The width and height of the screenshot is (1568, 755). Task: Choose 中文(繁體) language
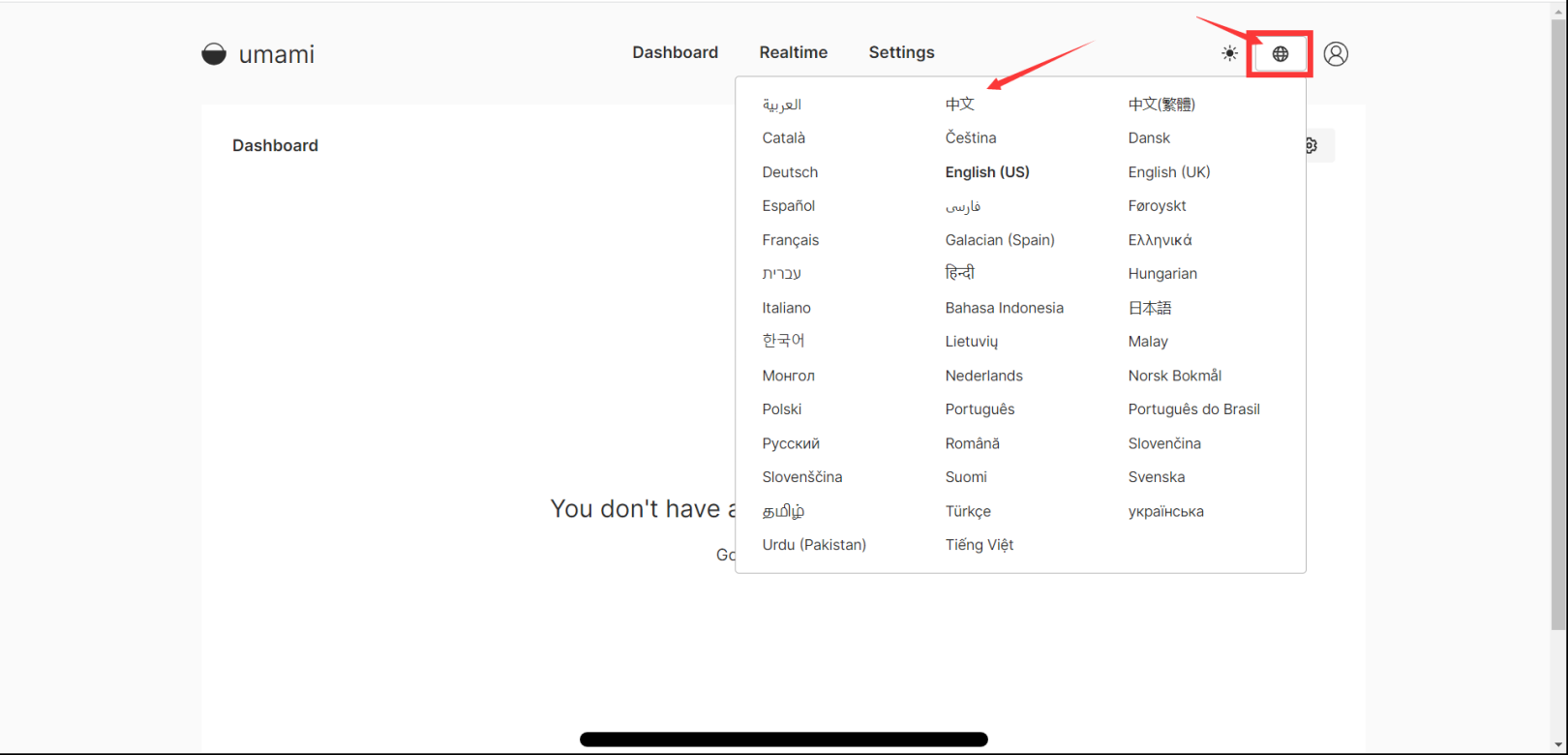(x=1161, y=104)
